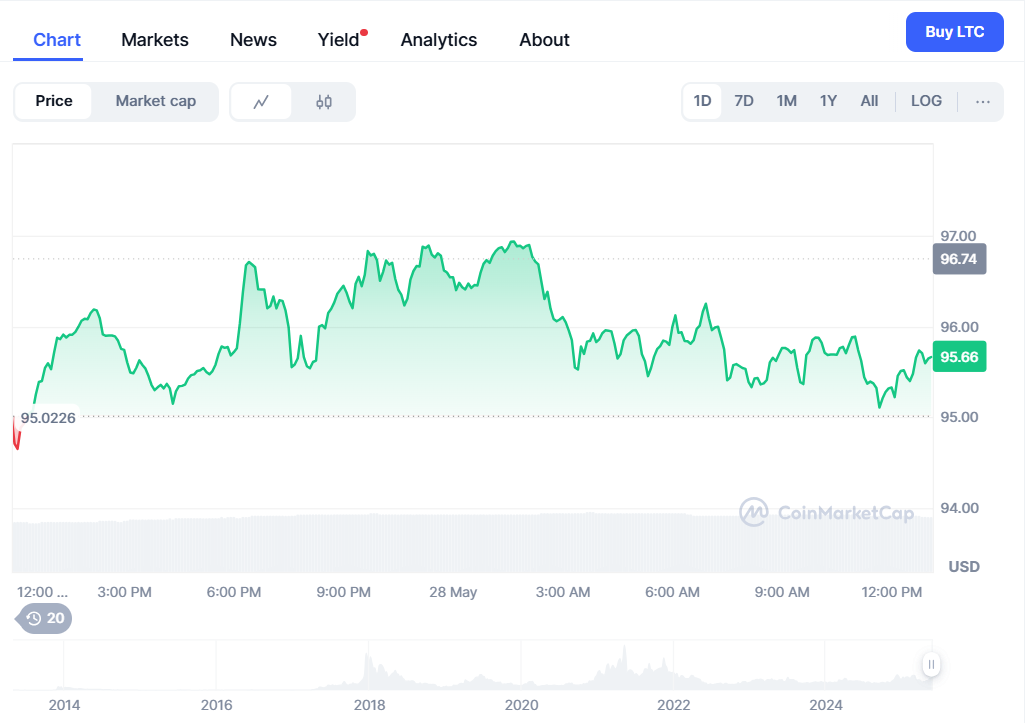Open the Markets tab
1025x723 pixels.
(155, 40)
